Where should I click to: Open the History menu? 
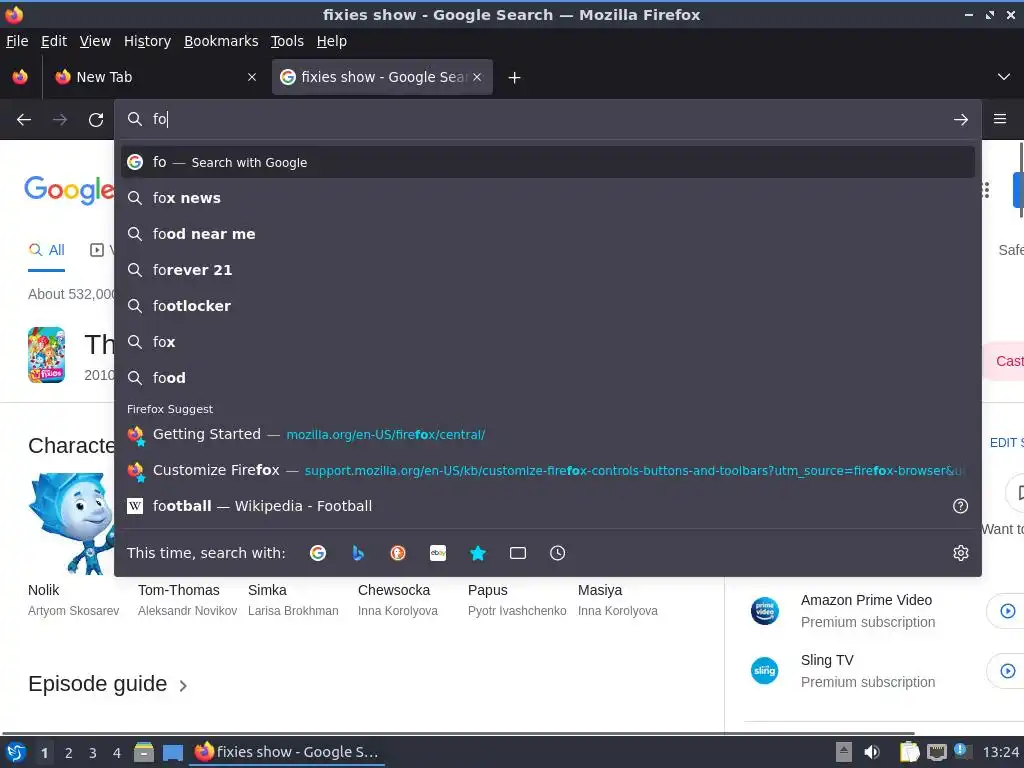pos(147,41)
